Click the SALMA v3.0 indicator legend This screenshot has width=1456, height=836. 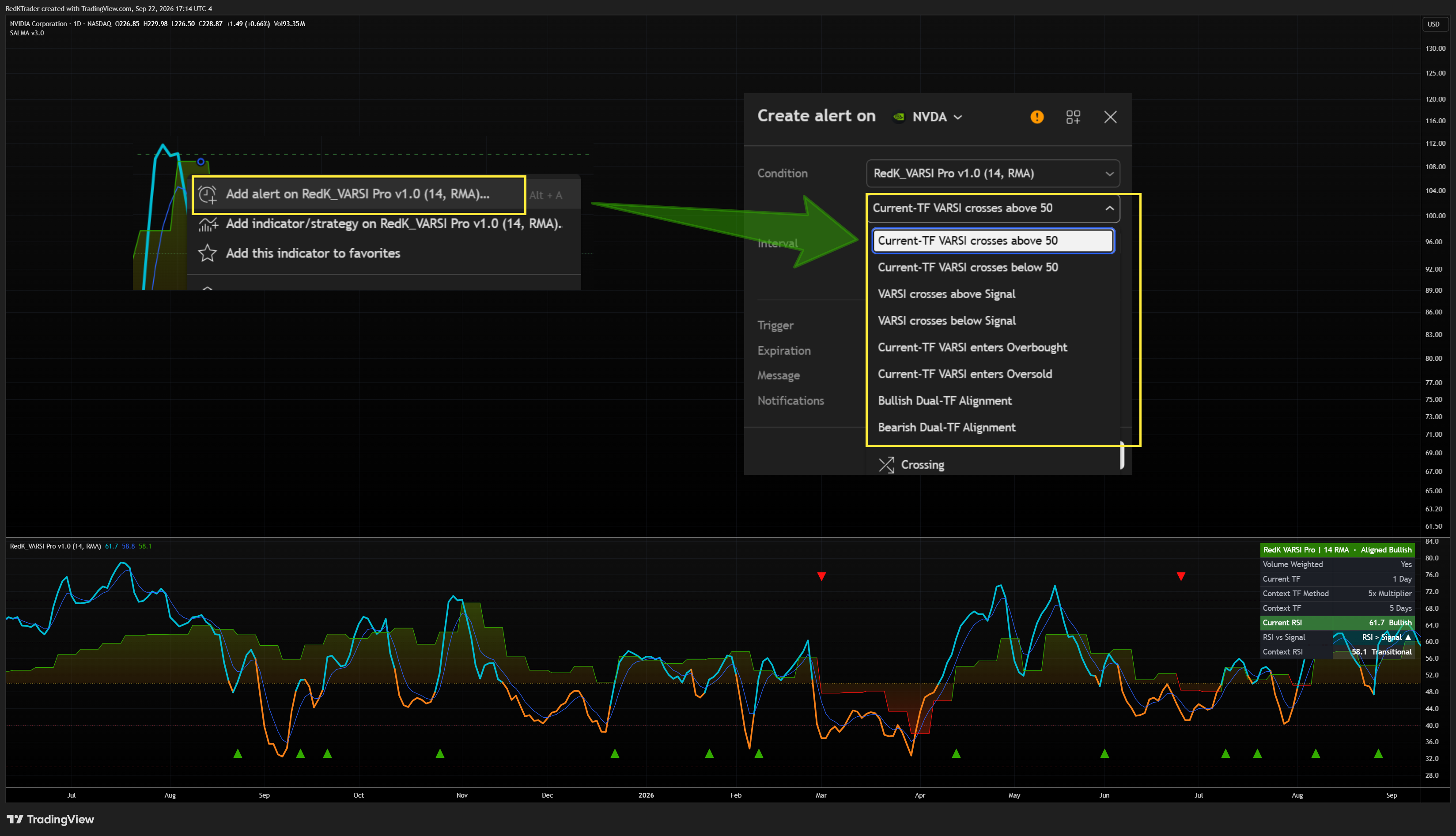tap(26, 33)
